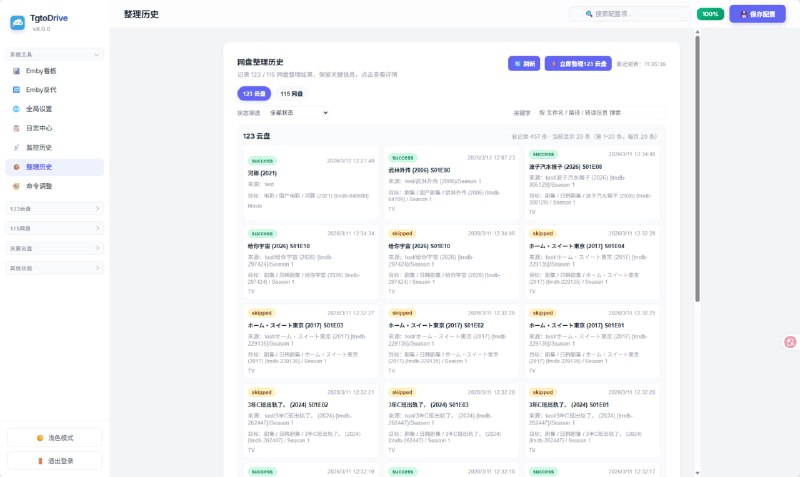The width and height of the screenshot is (800, 477).
Task: Collapse the 系统工具 sidebar group
Action: [x=55, y=54]
